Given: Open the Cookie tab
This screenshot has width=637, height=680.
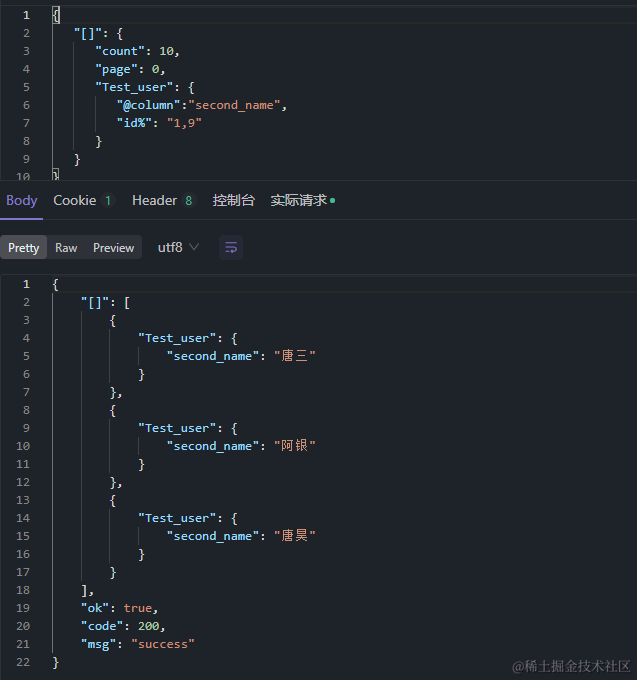Looking at the screenshot, I should [x=84, y=200].
